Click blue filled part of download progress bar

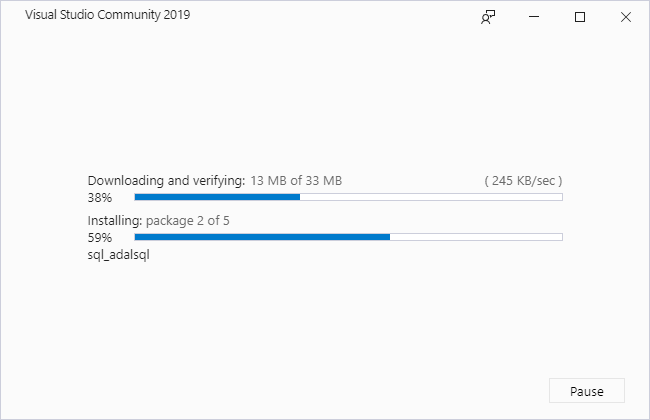217,197
